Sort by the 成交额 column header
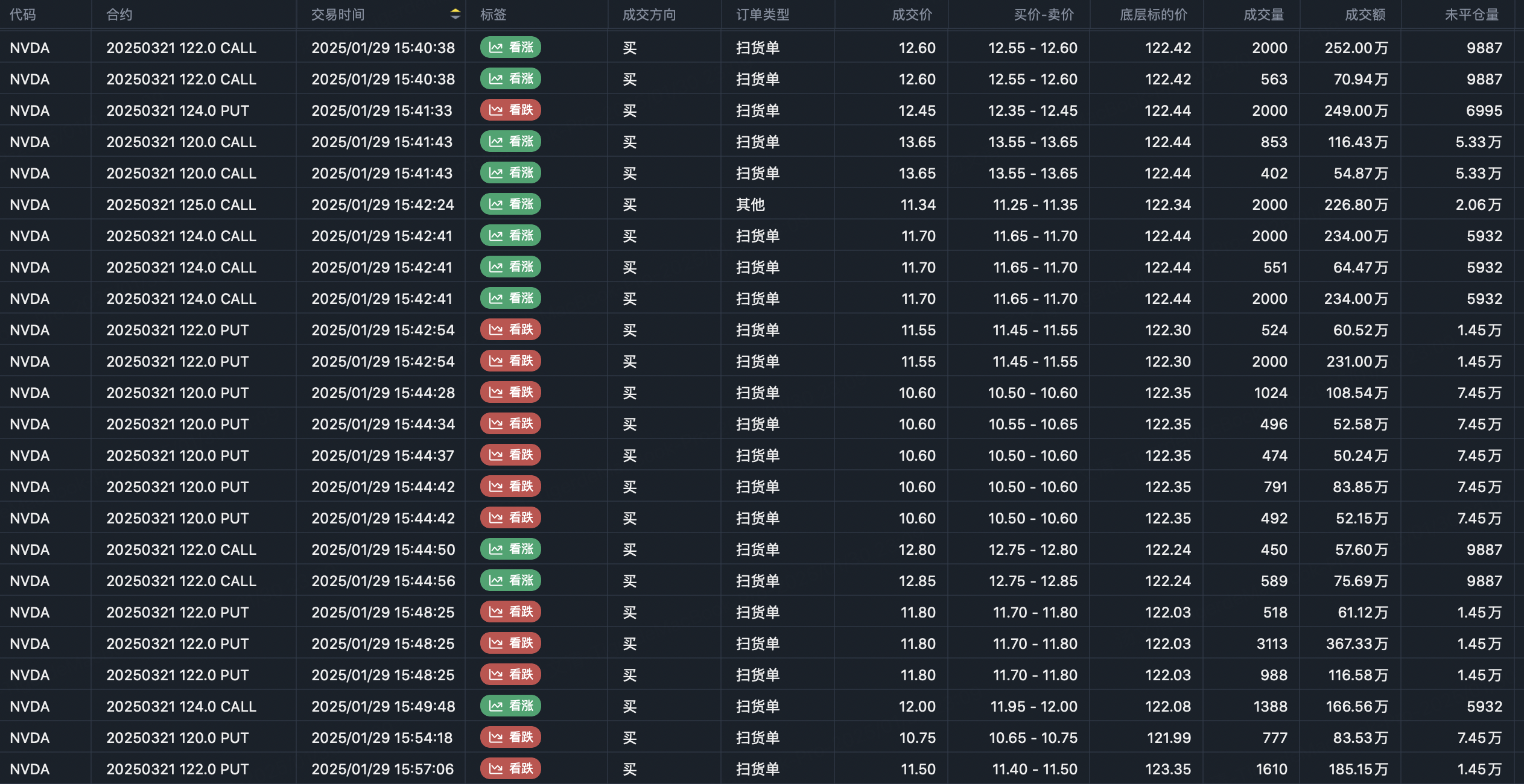Screen dimensions: 1524x784 tap(1365, 14)
